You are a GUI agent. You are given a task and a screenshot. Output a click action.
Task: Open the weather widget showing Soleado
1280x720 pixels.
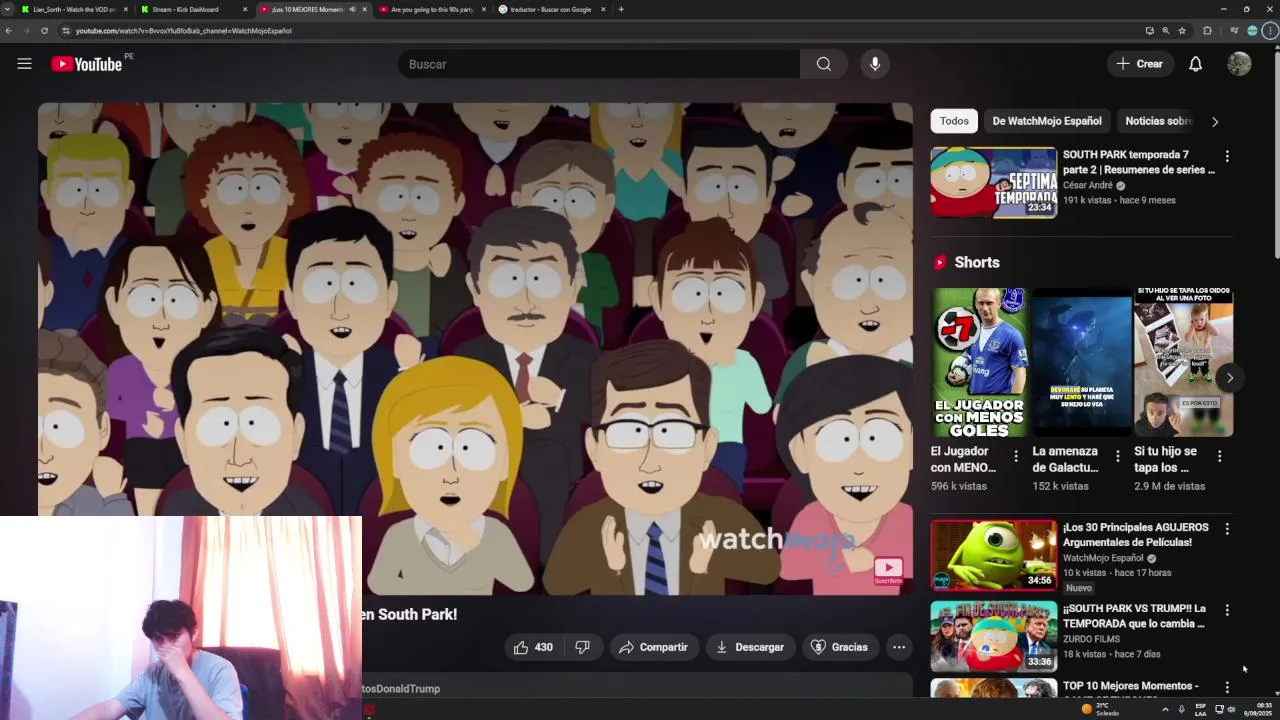tap(1101, 709)
